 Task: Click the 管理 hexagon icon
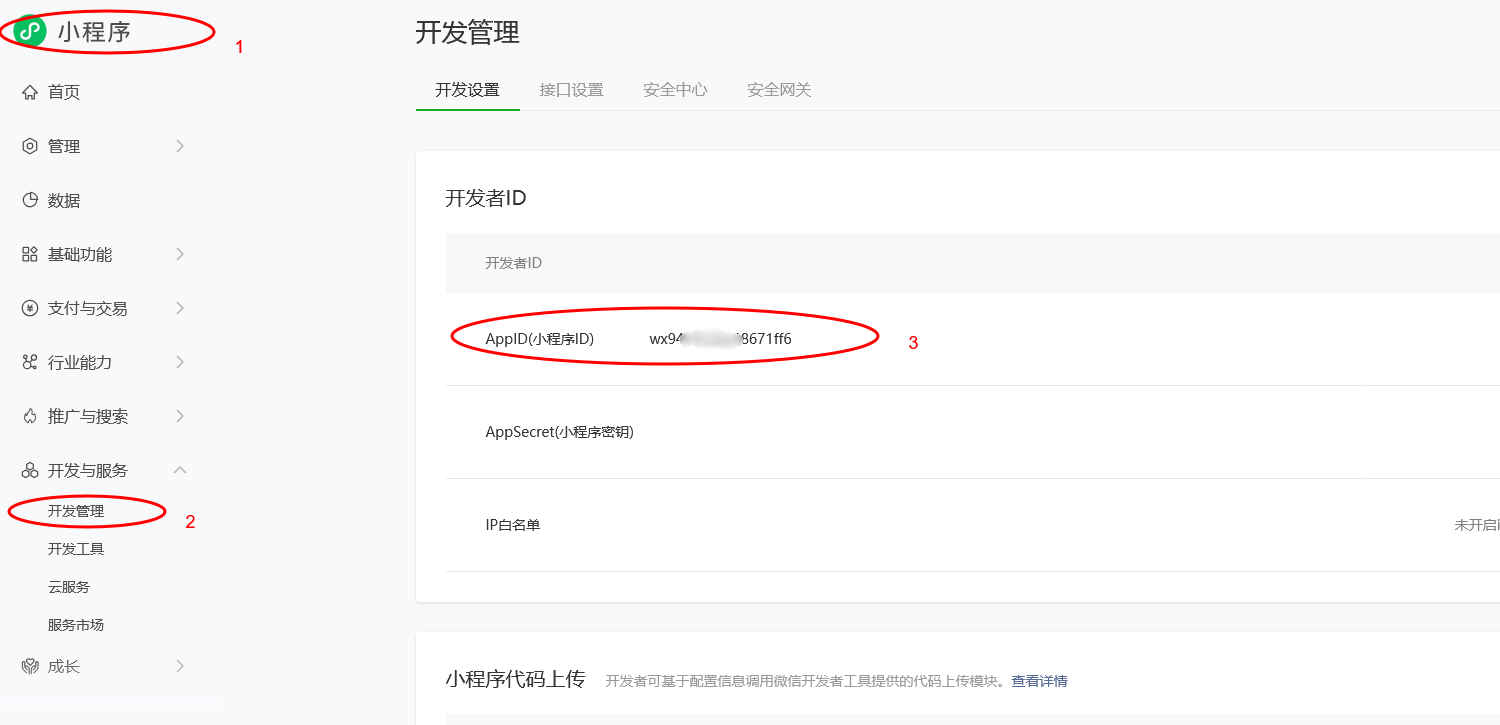coord(30,146)
